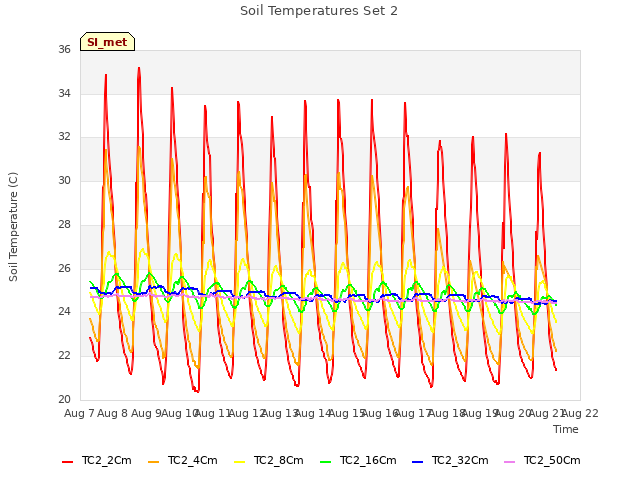Viewport: 640px width, 480px height.
Task: Click the y-axis tick label 22
Action: click(x=64, y=356)
